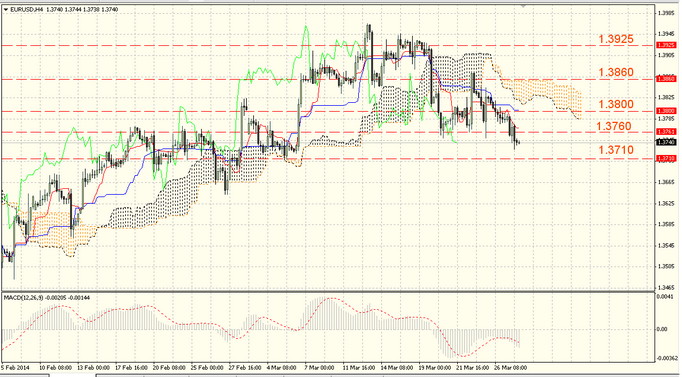Click the 5 Feb 2014 date label
Viewport: 682px width, 377px height.
(13, 367)
